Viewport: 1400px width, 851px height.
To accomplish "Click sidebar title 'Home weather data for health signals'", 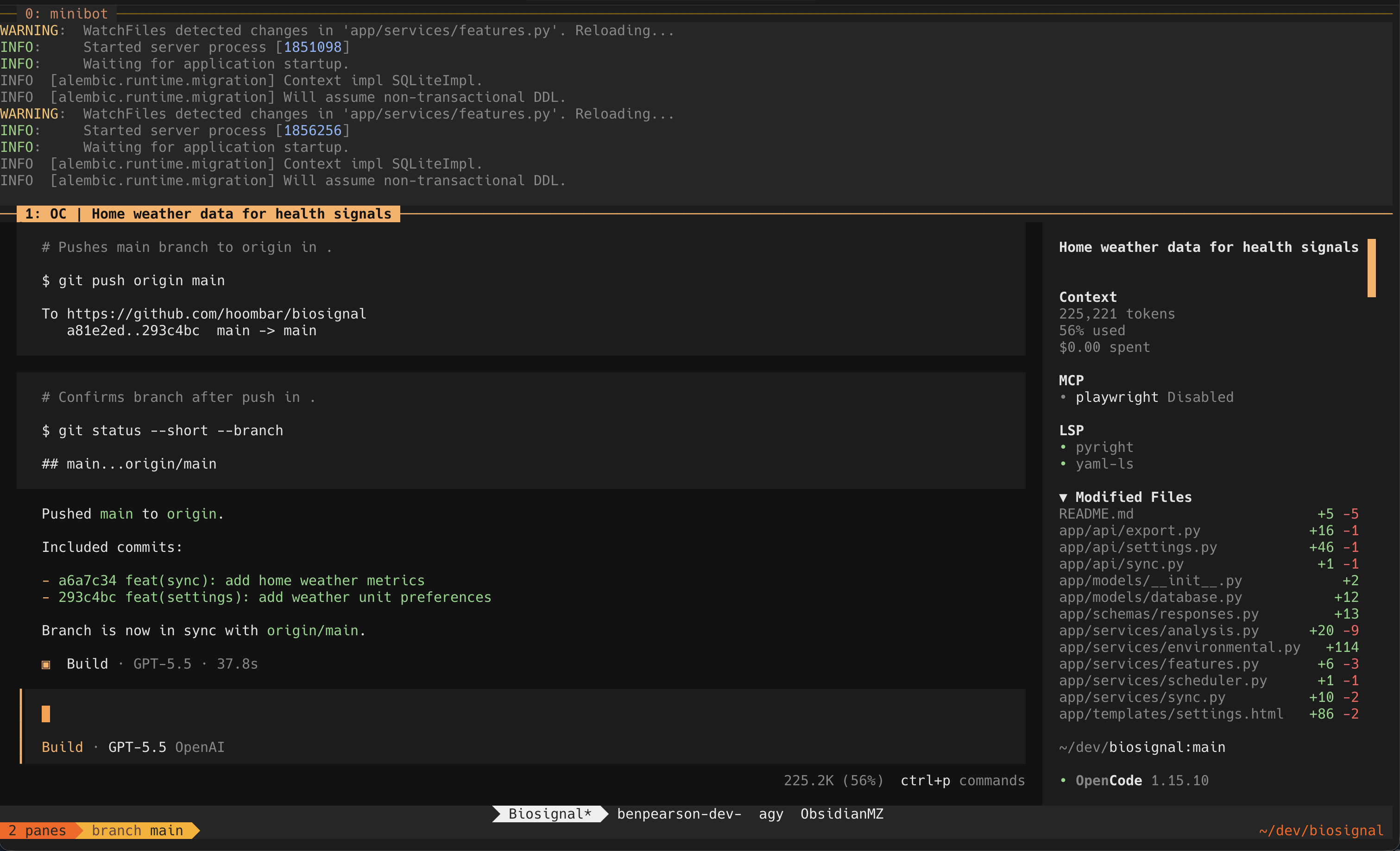I will tap(1209, 248).
